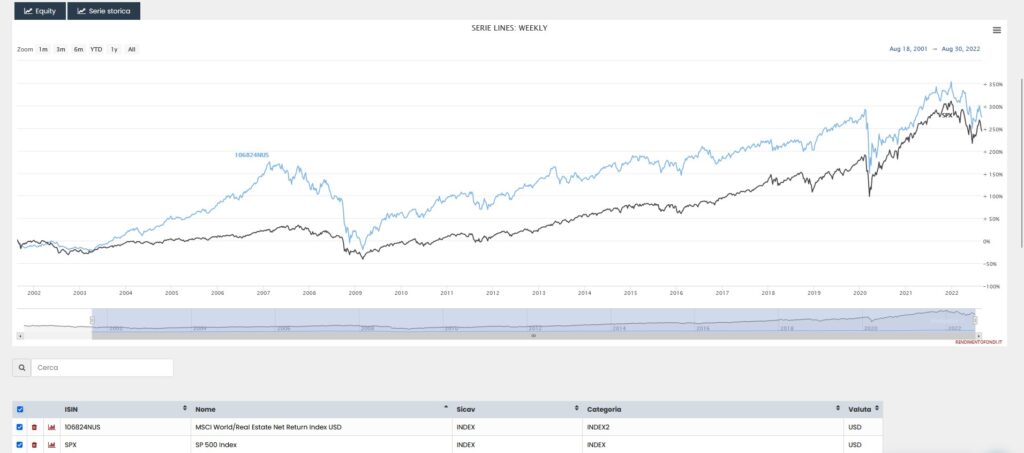Sort the table by Nome column
This screenshot has height=453, width=1024.
[x=445, y=409]
